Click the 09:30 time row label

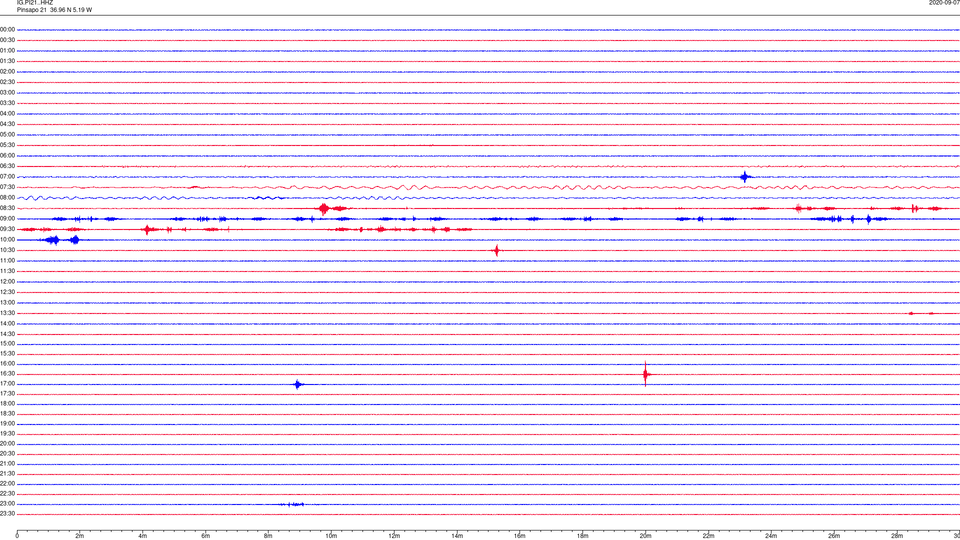pos(7,229)
